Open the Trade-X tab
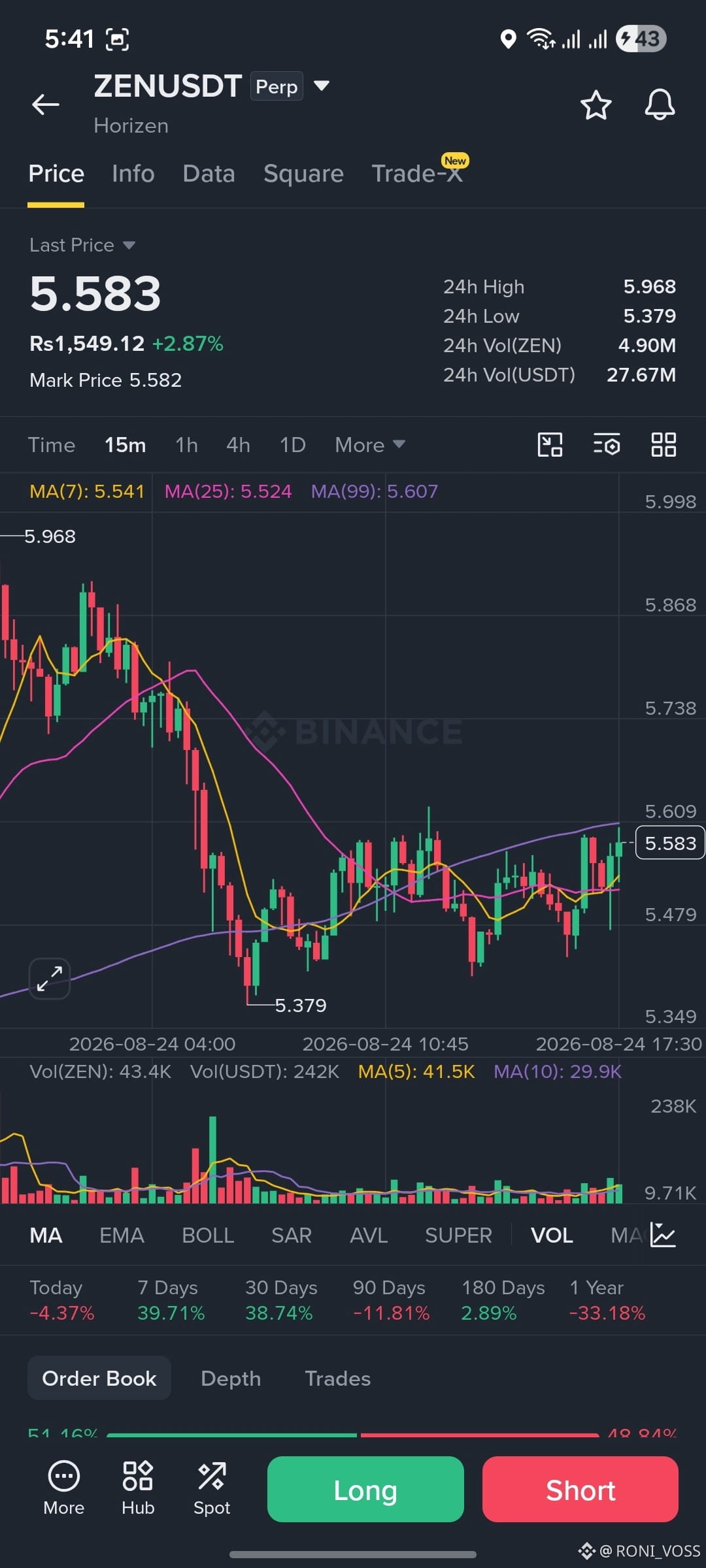706x1568 pixels. click(417, 174)
